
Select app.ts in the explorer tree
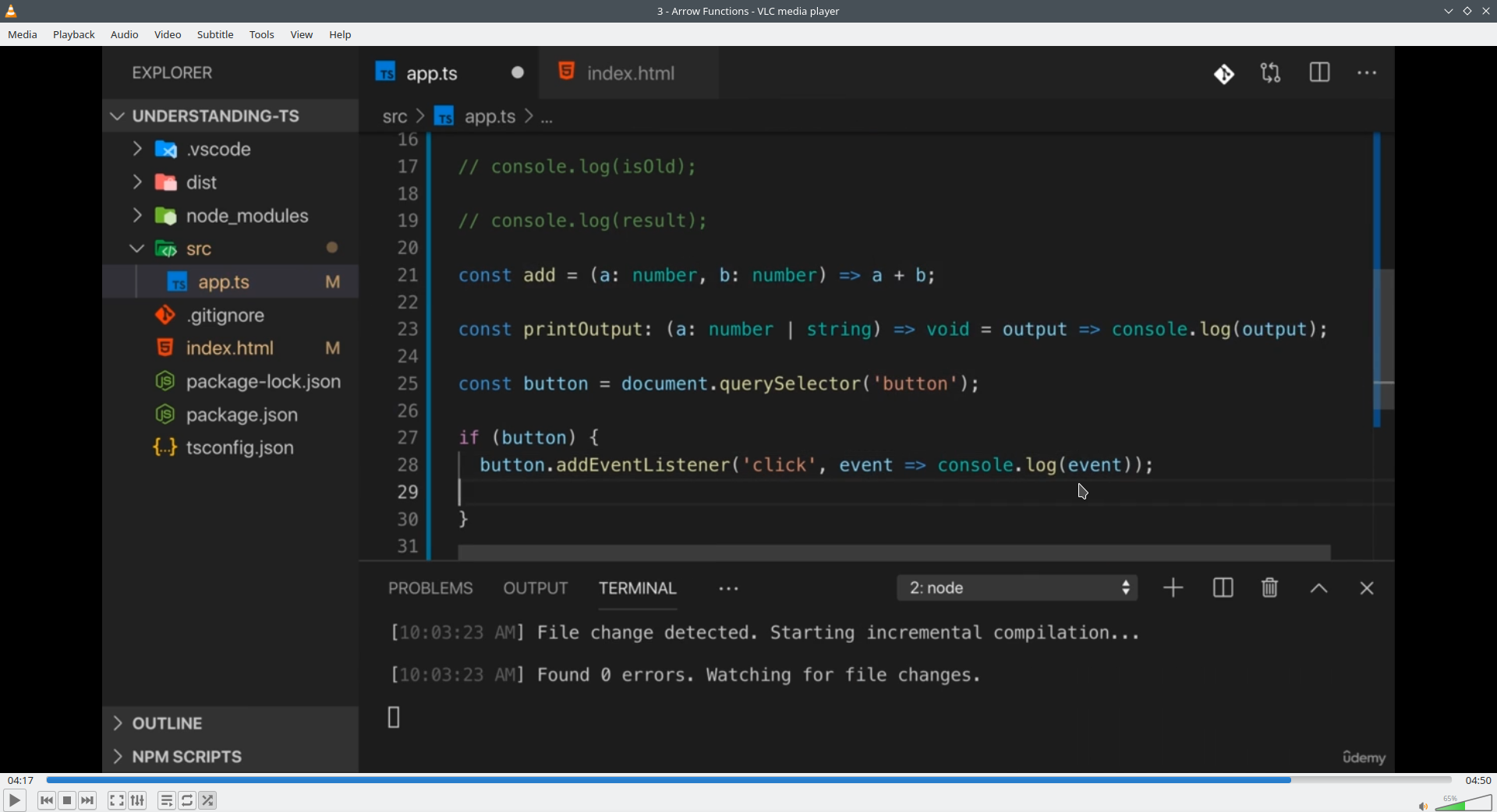coord(230,282)
